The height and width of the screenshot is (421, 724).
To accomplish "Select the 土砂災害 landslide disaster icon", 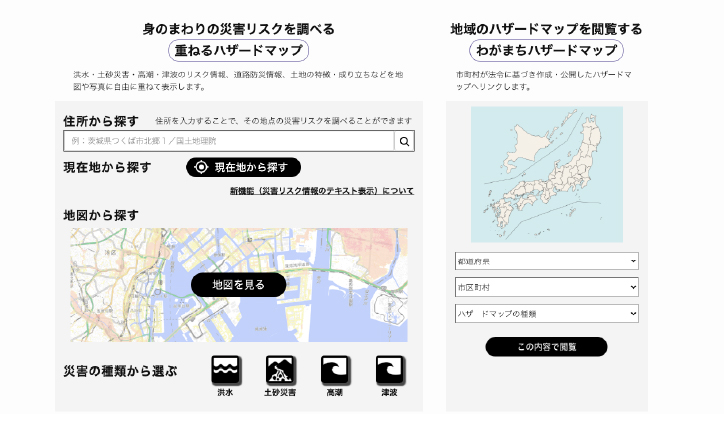I will pos(280,370).
